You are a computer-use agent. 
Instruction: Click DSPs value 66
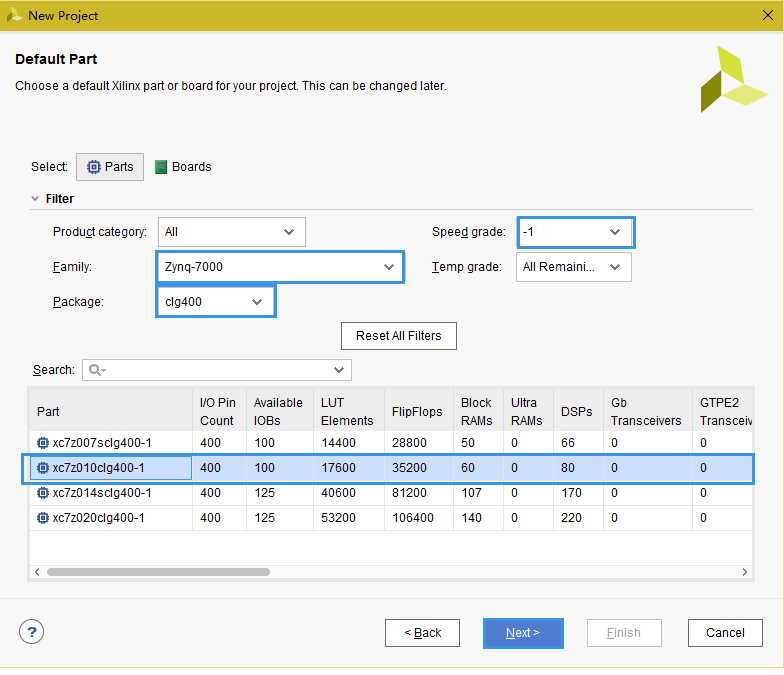[x=568, y=442]
